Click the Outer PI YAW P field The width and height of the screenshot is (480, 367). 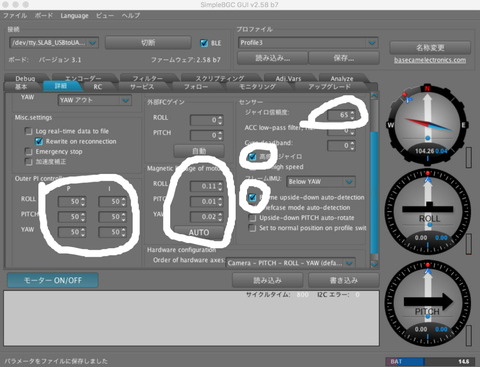pos(72,232)
